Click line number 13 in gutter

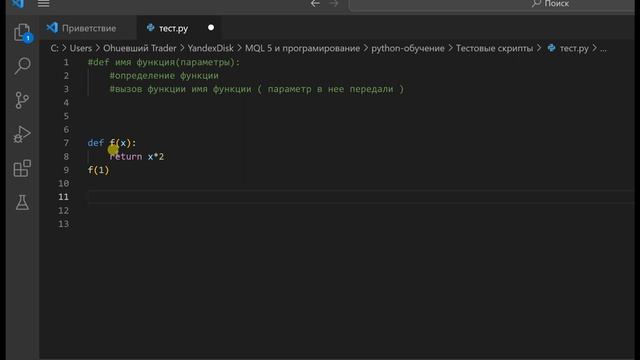tap(64, 224)
